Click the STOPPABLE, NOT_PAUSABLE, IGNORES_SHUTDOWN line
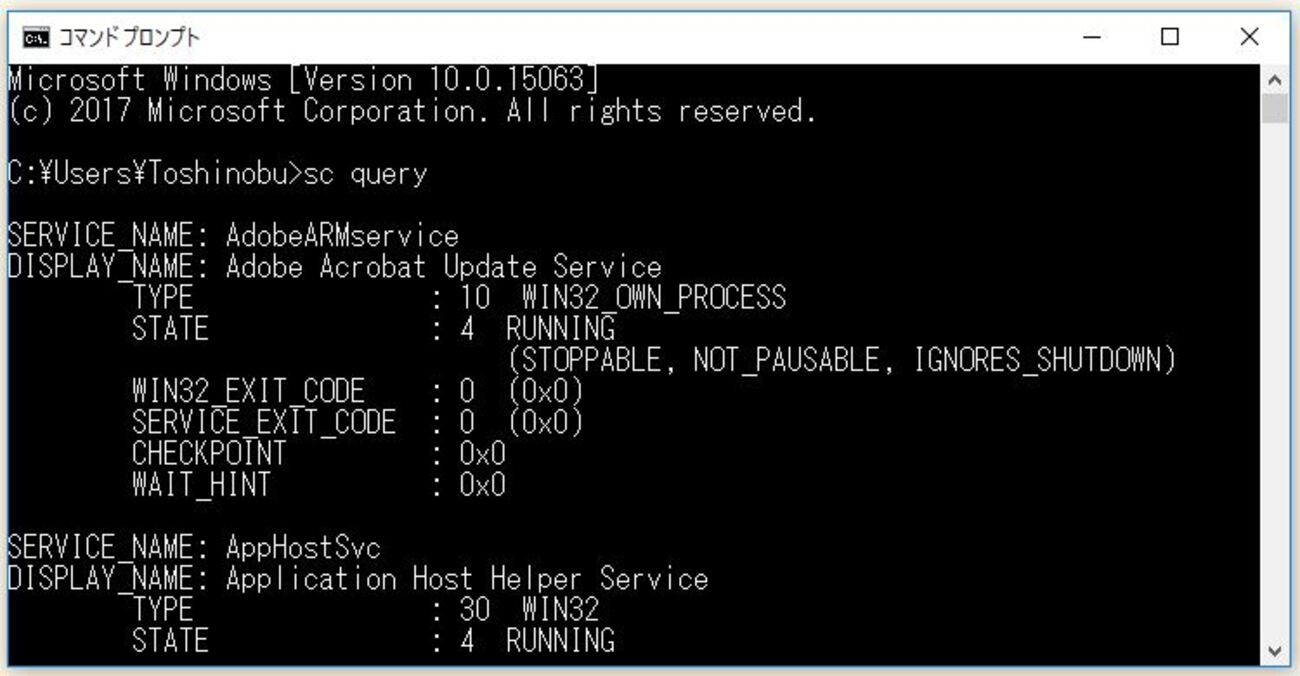 tap(842, 360)
